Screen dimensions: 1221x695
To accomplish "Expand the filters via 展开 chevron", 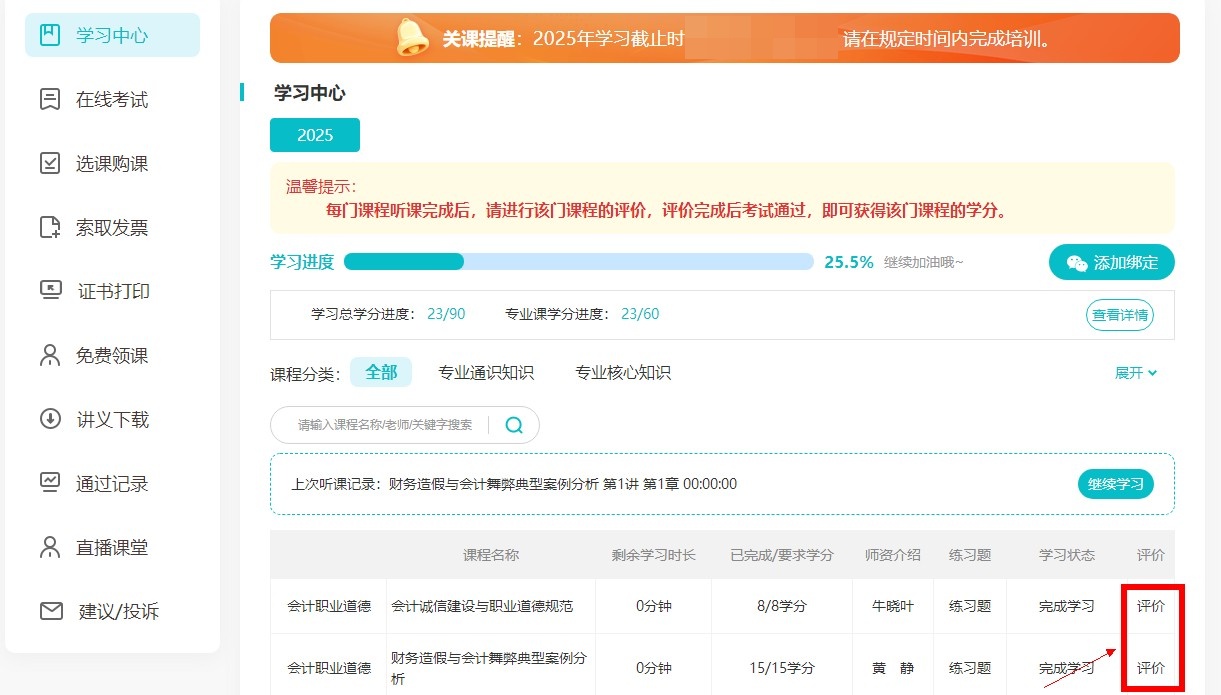I will click(1136, 371).
